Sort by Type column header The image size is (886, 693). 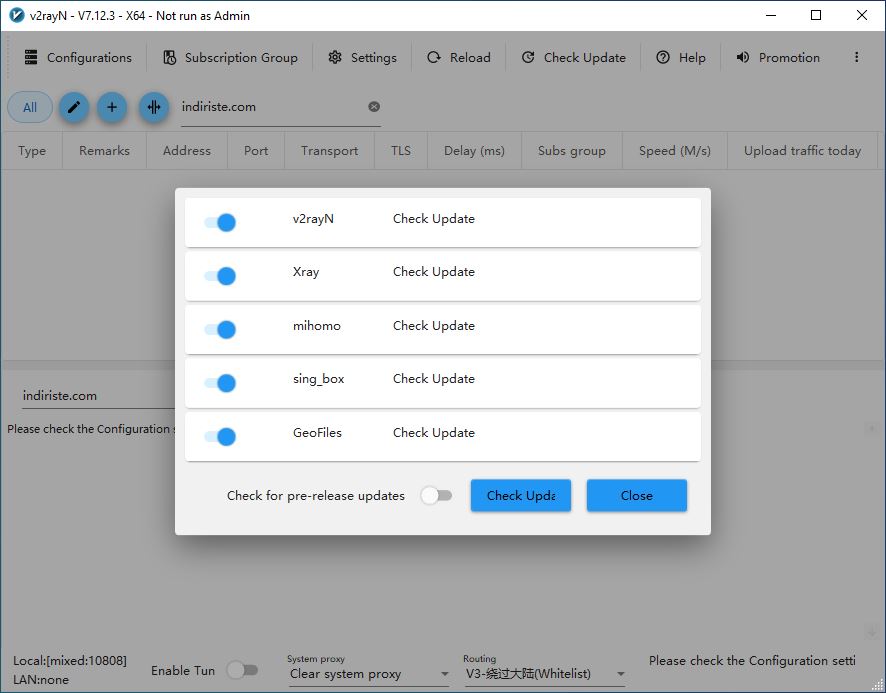click(32, 151)
